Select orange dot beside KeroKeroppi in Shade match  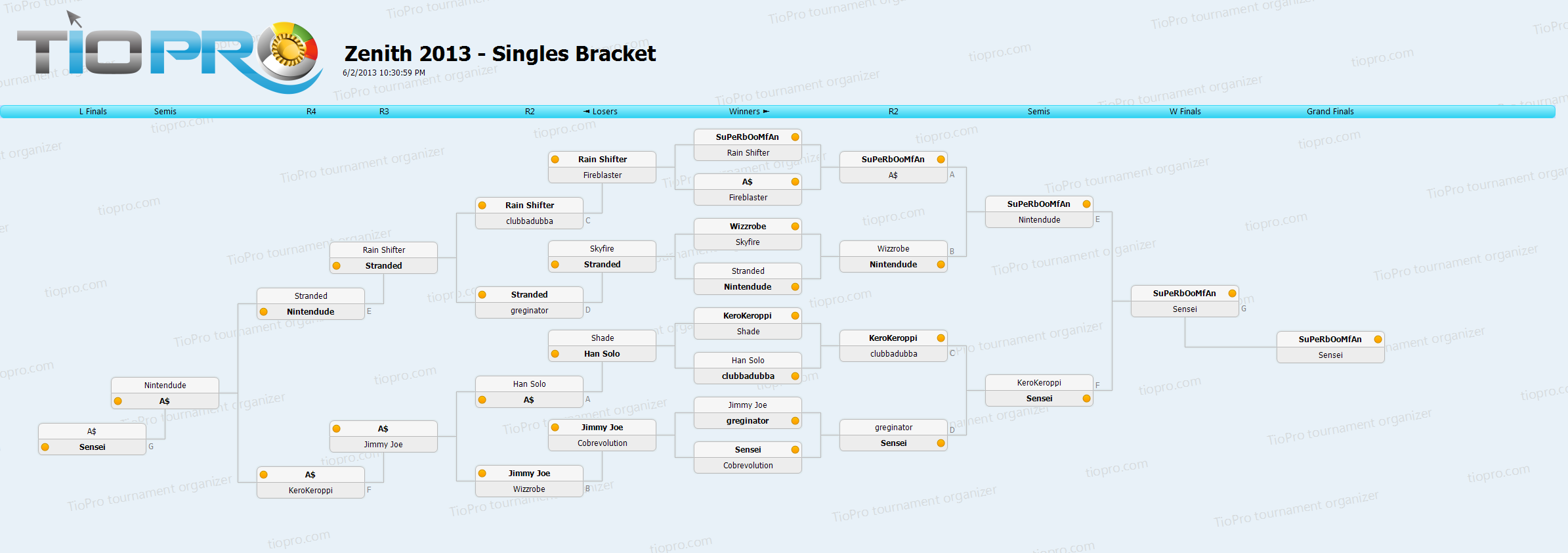click(795, 316)
